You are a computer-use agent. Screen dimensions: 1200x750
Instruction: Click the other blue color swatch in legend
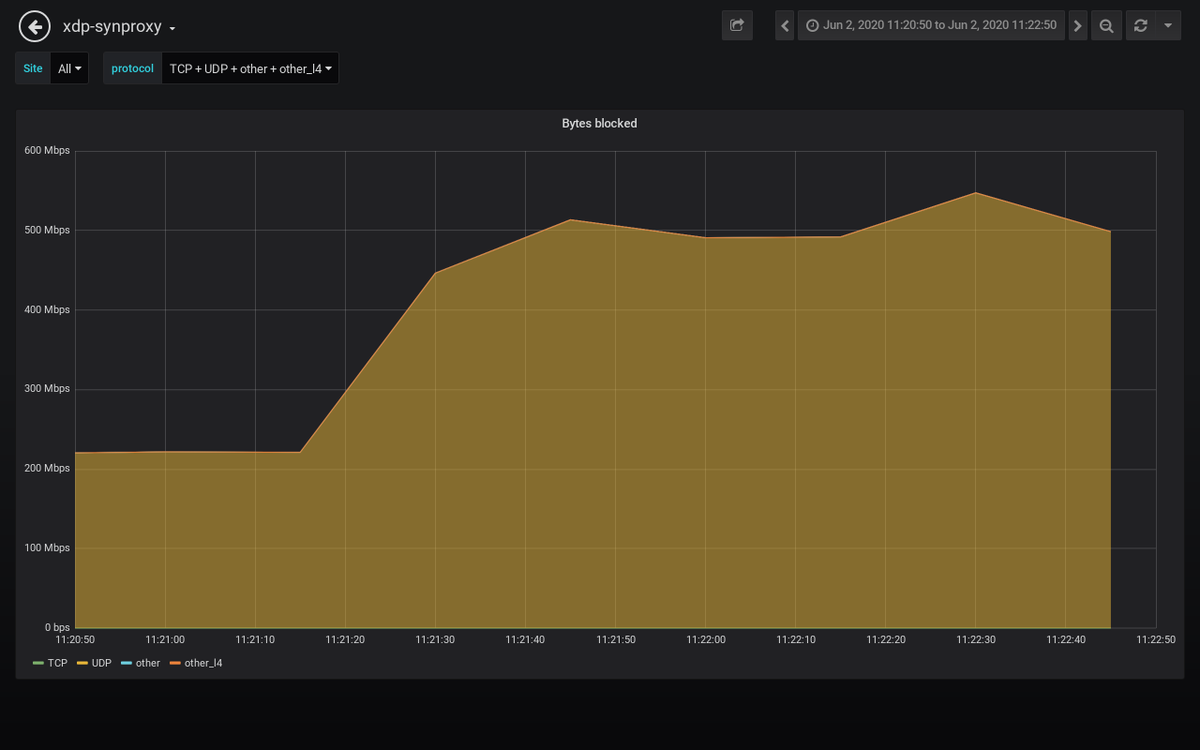[x=126, y=663]
